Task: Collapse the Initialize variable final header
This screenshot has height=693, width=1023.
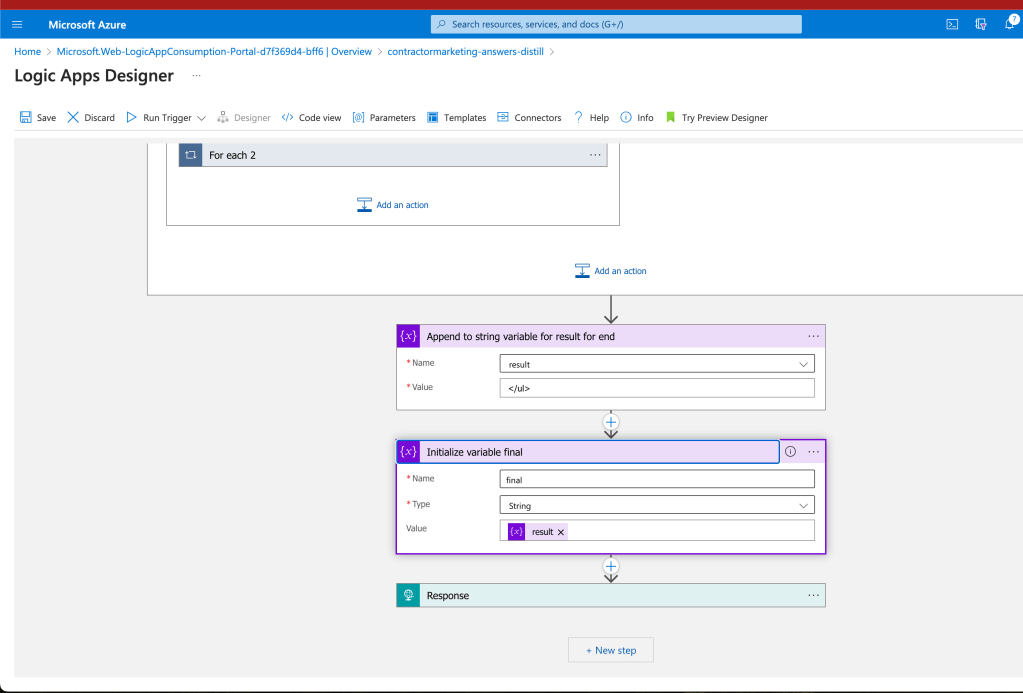Action: coord(588,452)
